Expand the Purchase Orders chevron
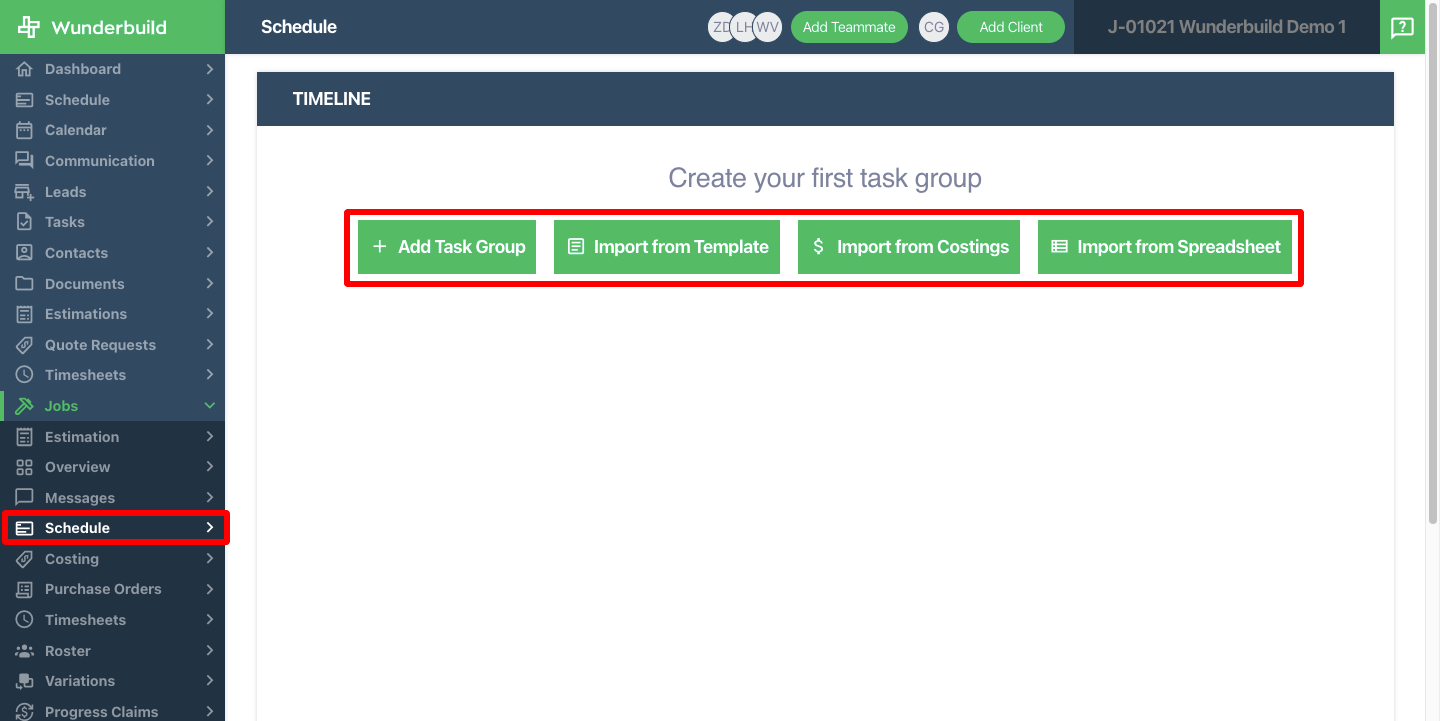 pos(210,589)
